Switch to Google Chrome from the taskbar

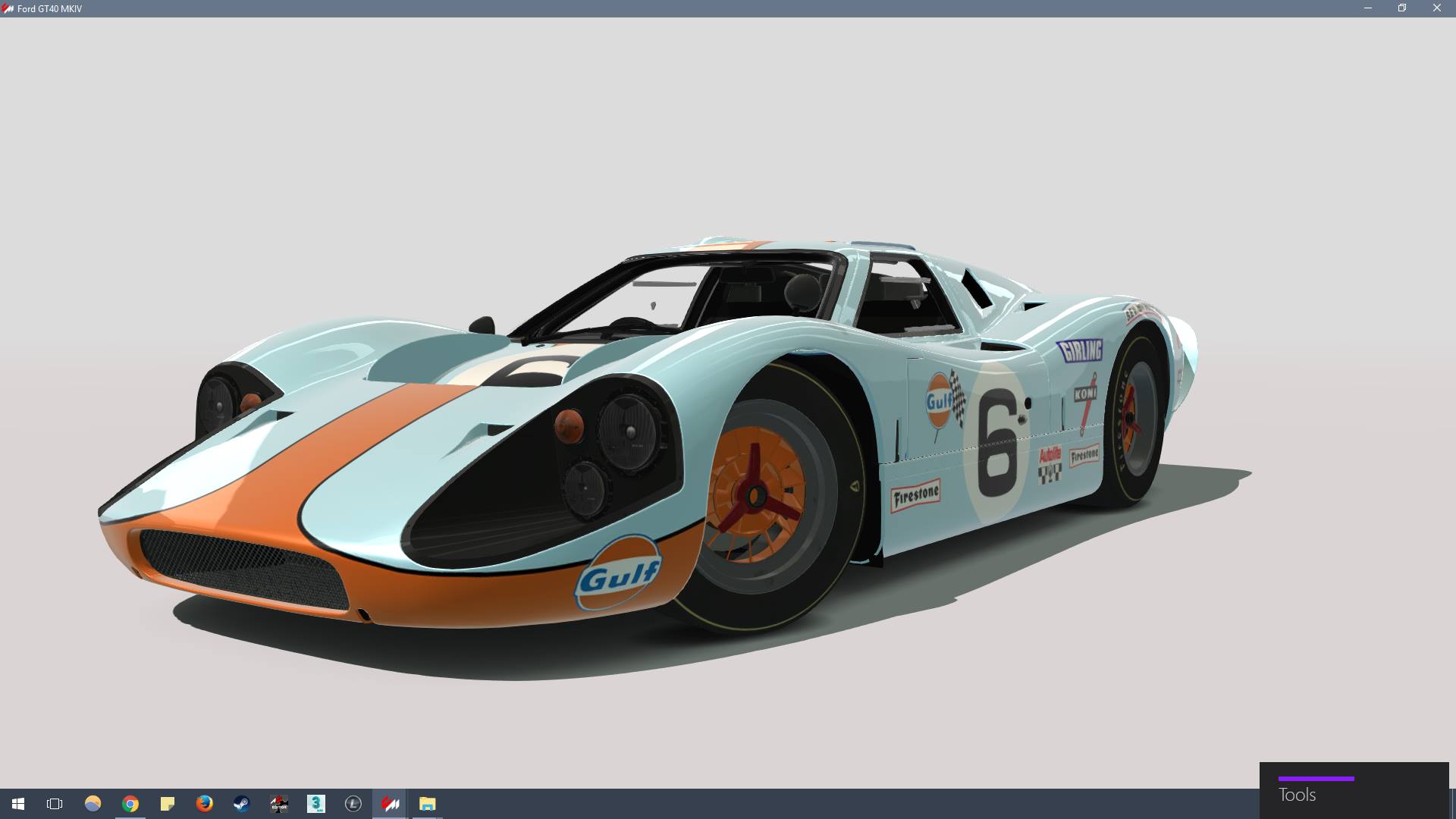(130, 804)
